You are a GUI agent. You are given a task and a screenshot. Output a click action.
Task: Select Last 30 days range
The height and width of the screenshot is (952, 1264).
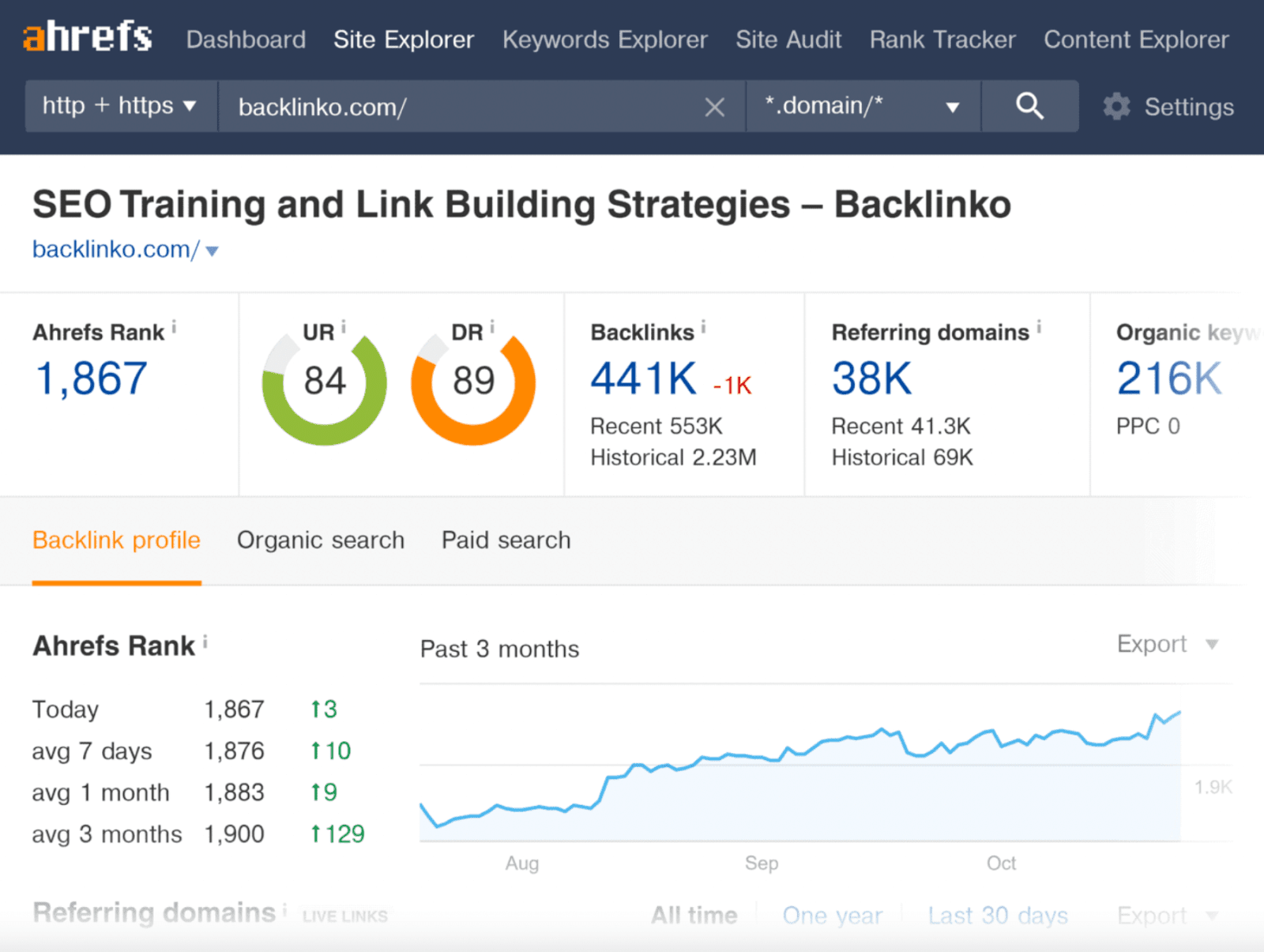tap(998, 916)
